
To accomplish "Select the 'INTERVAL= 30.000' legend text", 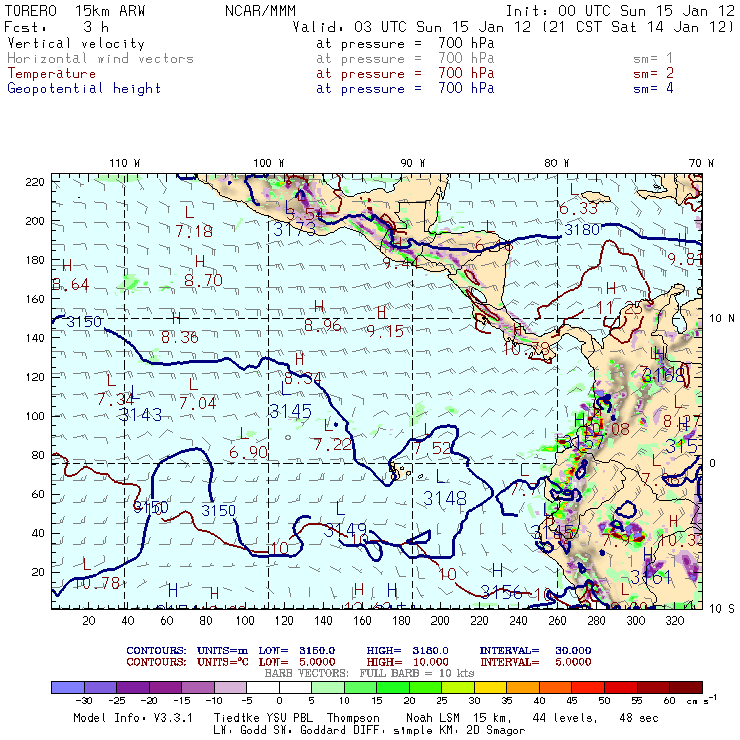I will [x=536, y=651].
